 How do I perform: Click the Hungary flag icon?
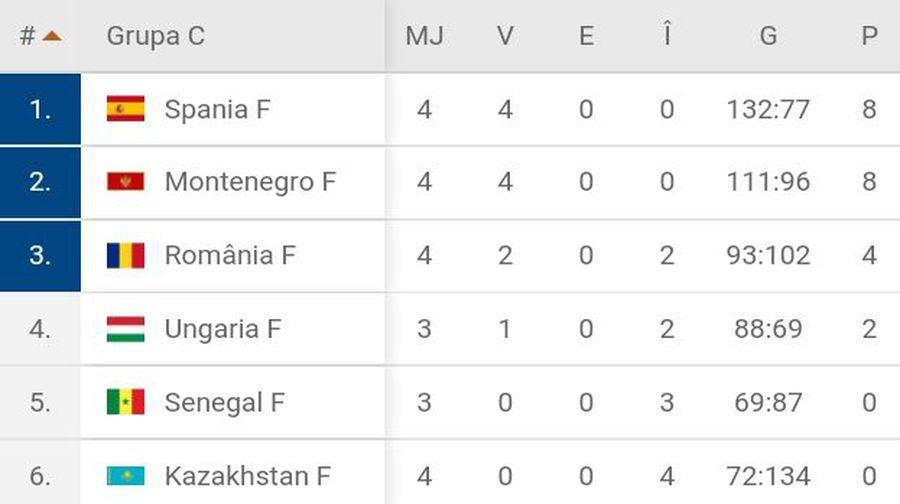click(126, 329)
